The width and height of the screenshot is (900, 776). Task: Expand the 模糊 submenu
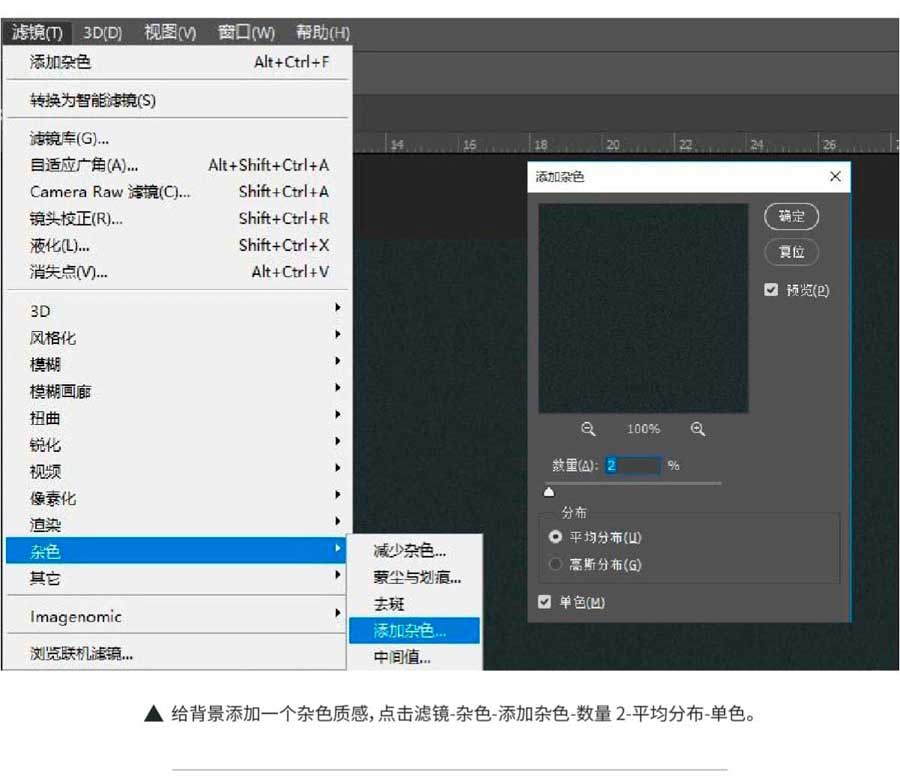click(176, 364)
